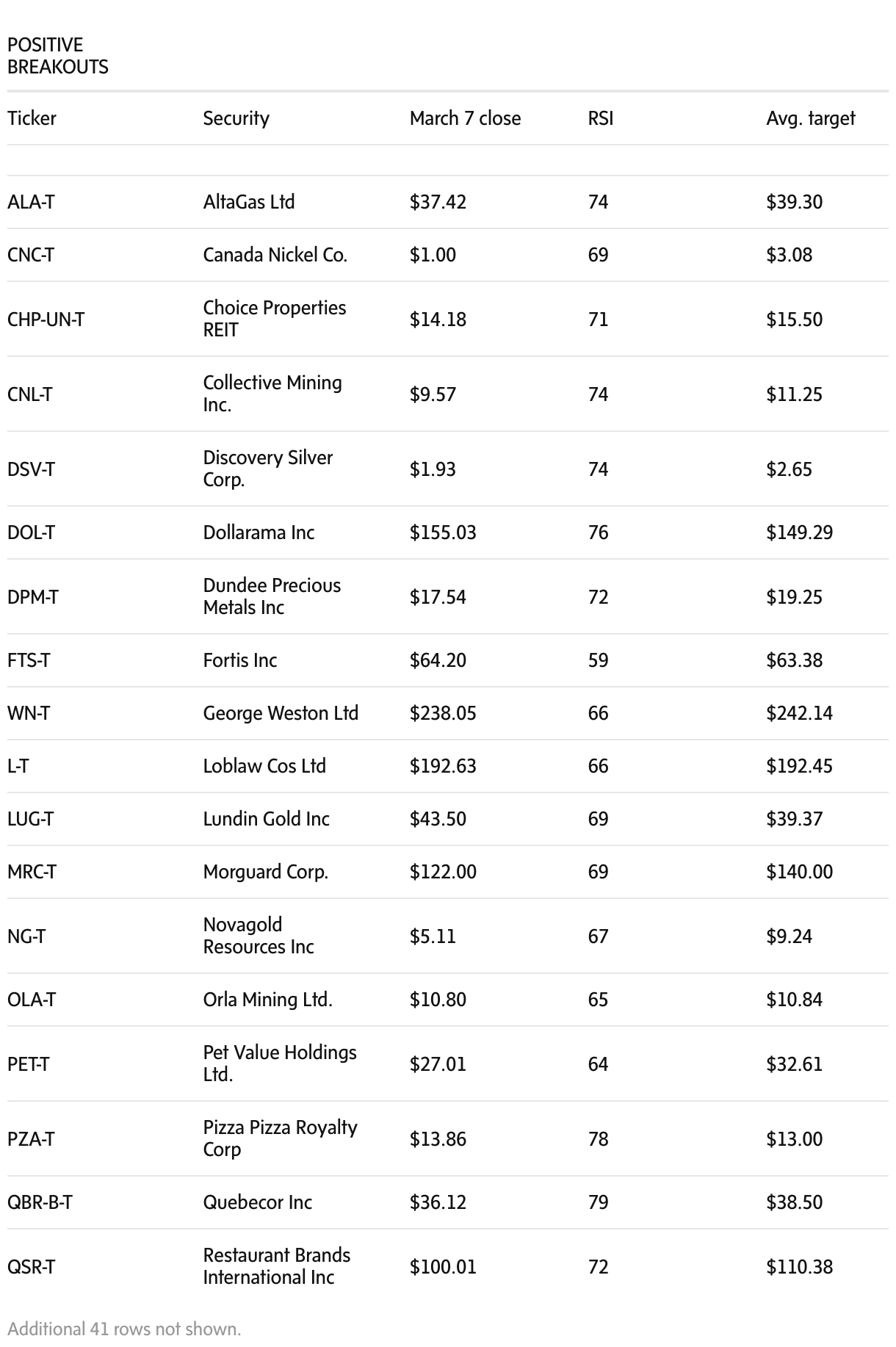Select the PZA-T ticker symbol
Screen dimensions: 896x1347
click(31, 1139)
